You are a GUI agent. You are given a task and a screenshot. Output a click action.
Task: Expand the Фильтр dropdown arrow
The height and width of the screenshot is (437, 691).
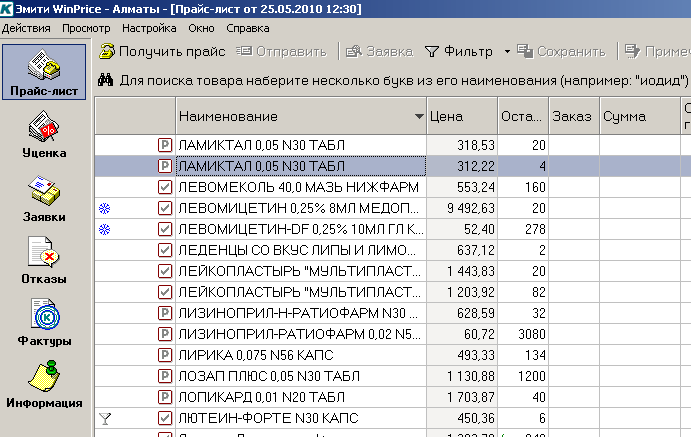click(x=507, y=51)
